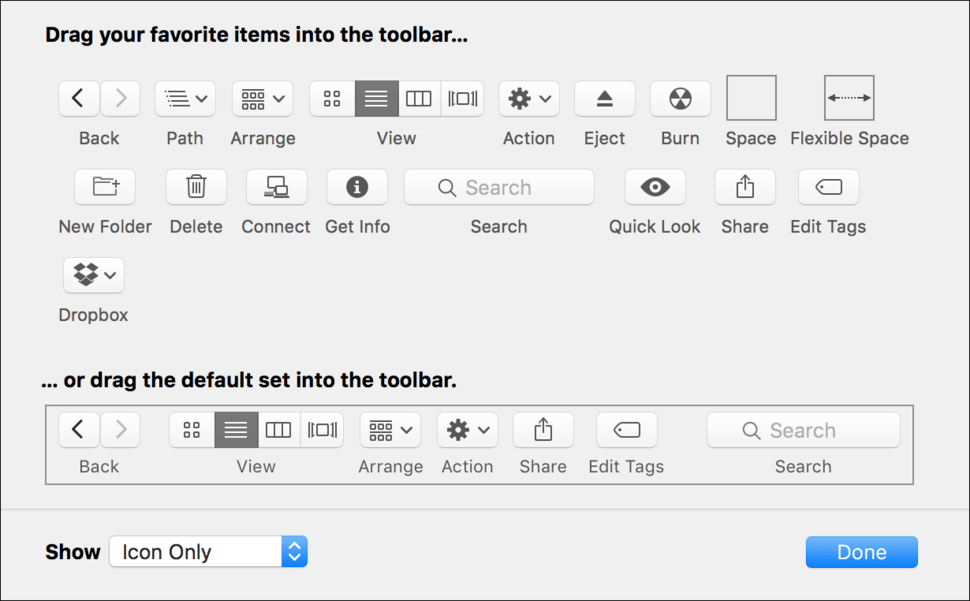Viewport: 970px width, 601px height.
Task: Click the "Delete" label text
Action: click(x=196, y=227)
